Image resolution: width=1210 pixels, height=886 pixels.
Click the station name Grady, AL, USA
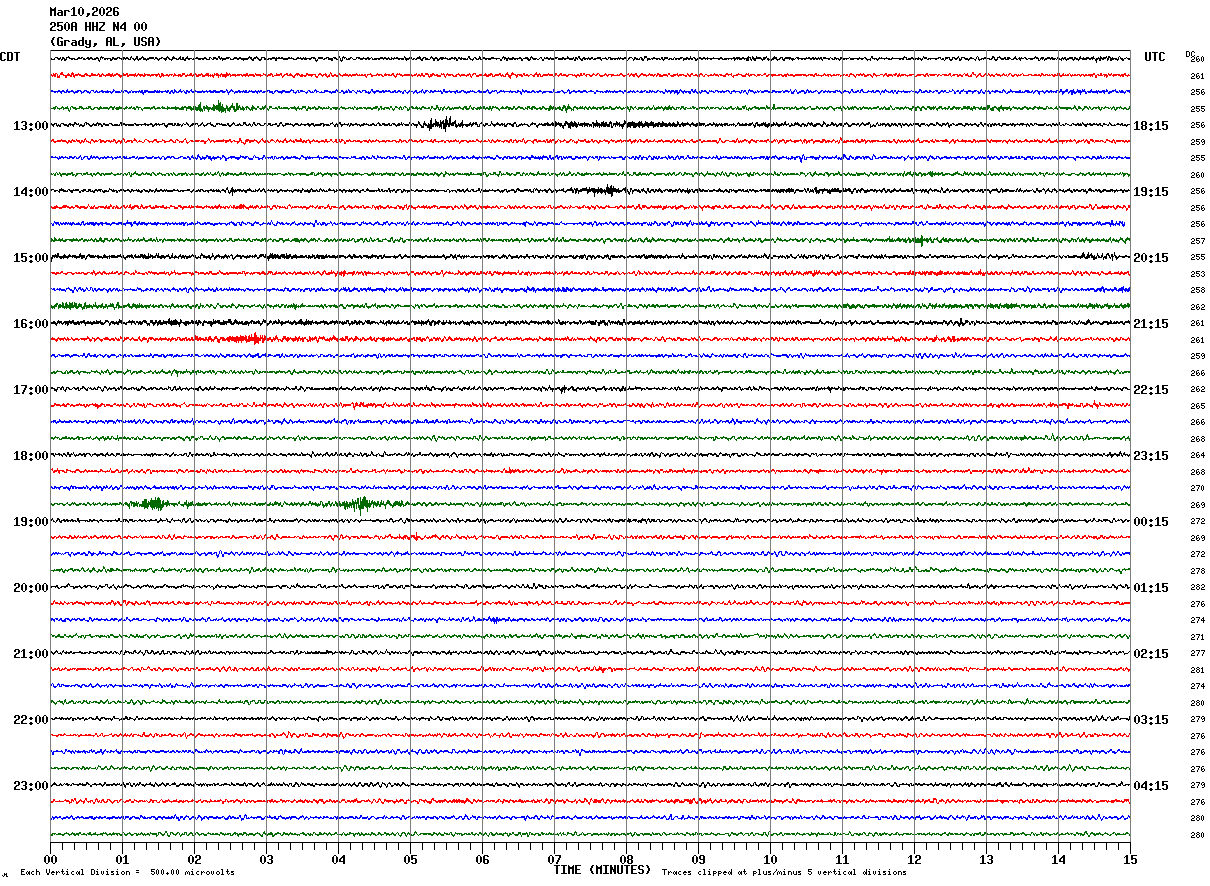click(x=105, y=42)
